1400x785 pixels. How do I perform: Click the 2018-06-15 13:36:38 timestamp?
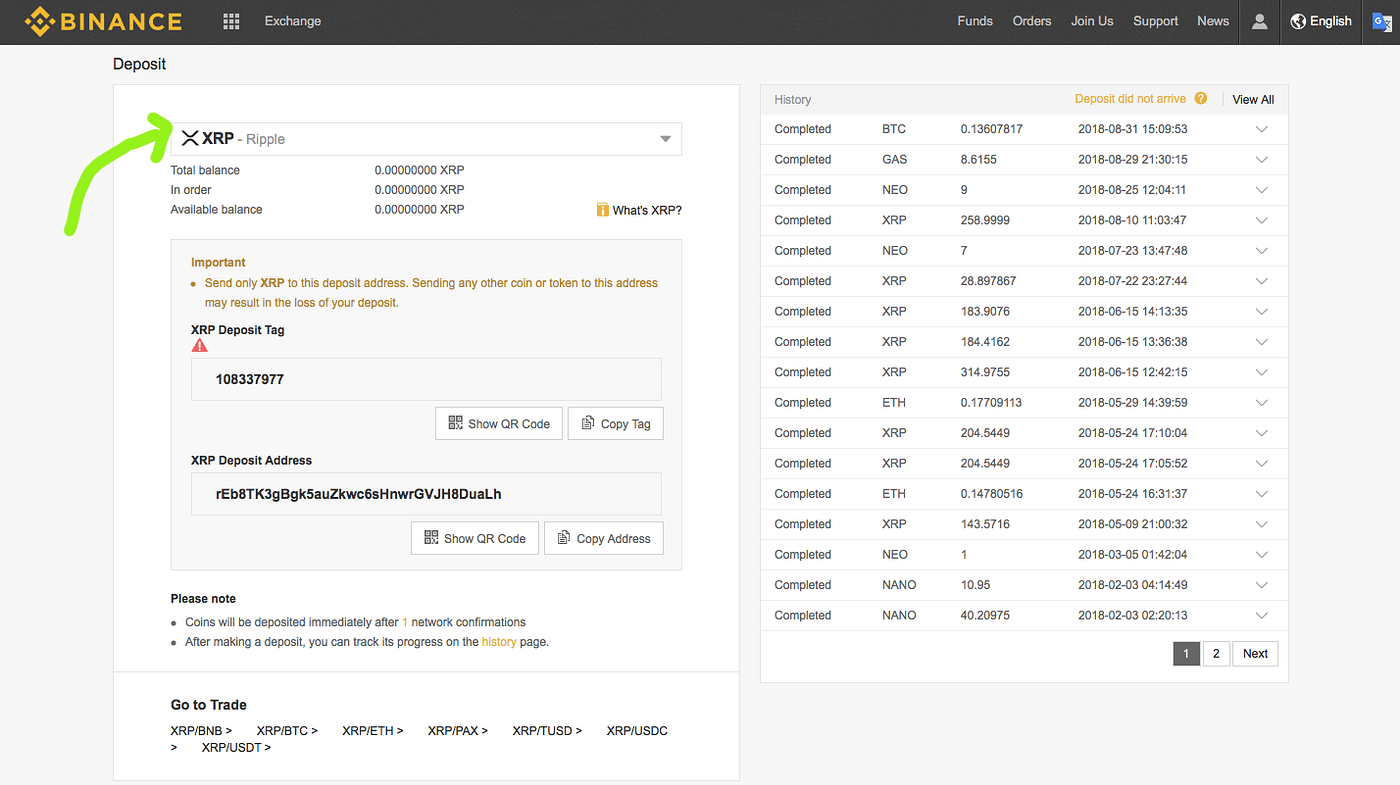pos(1133,342)
